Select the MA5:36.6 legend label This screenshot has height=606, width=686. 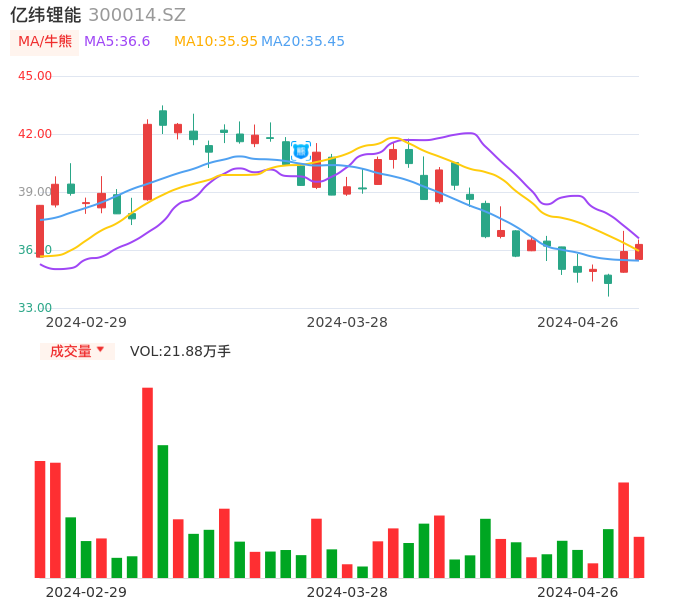(117, 42)
